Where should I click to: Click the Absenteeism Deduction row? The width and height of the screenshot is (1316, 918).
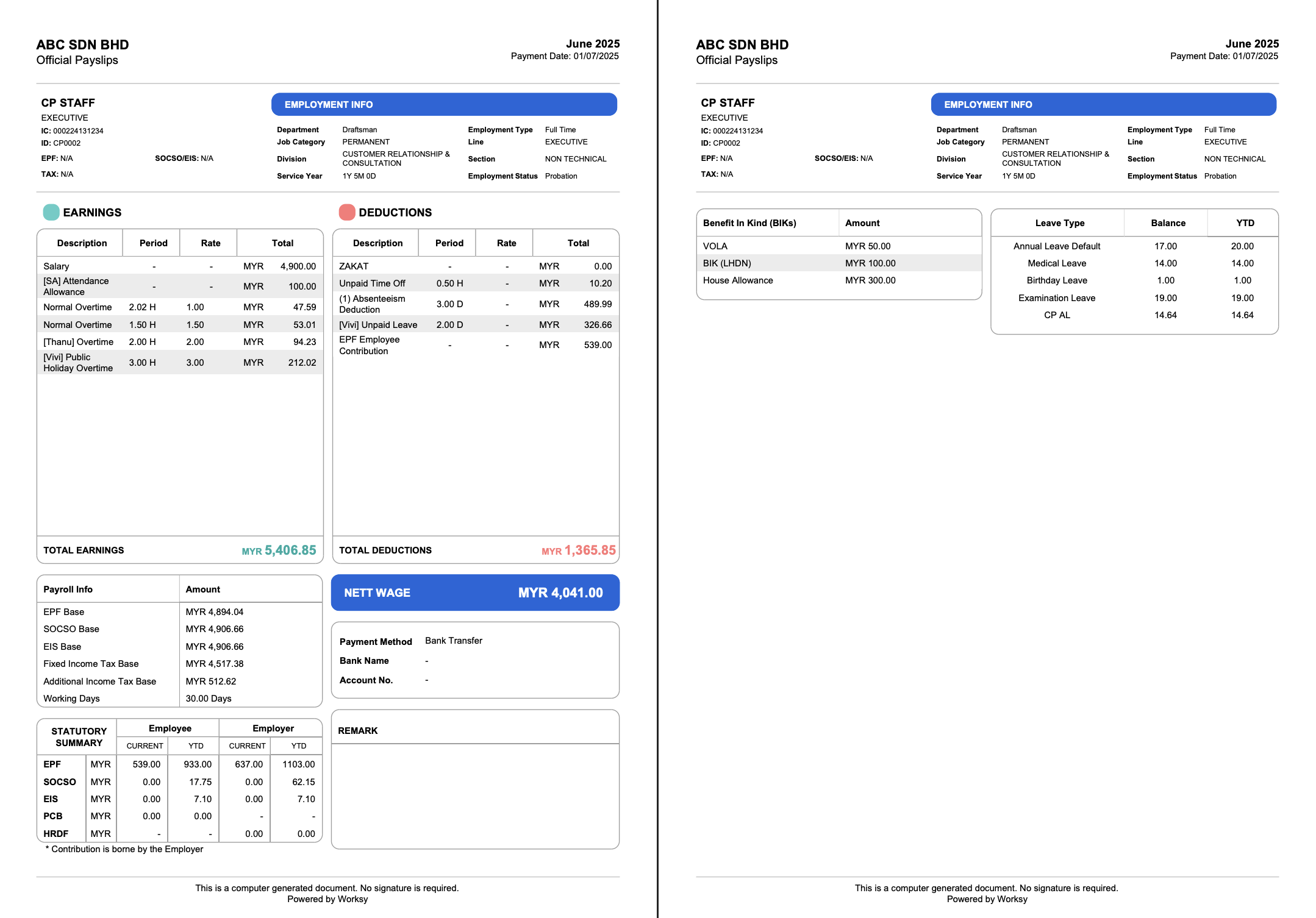[475, 304]
